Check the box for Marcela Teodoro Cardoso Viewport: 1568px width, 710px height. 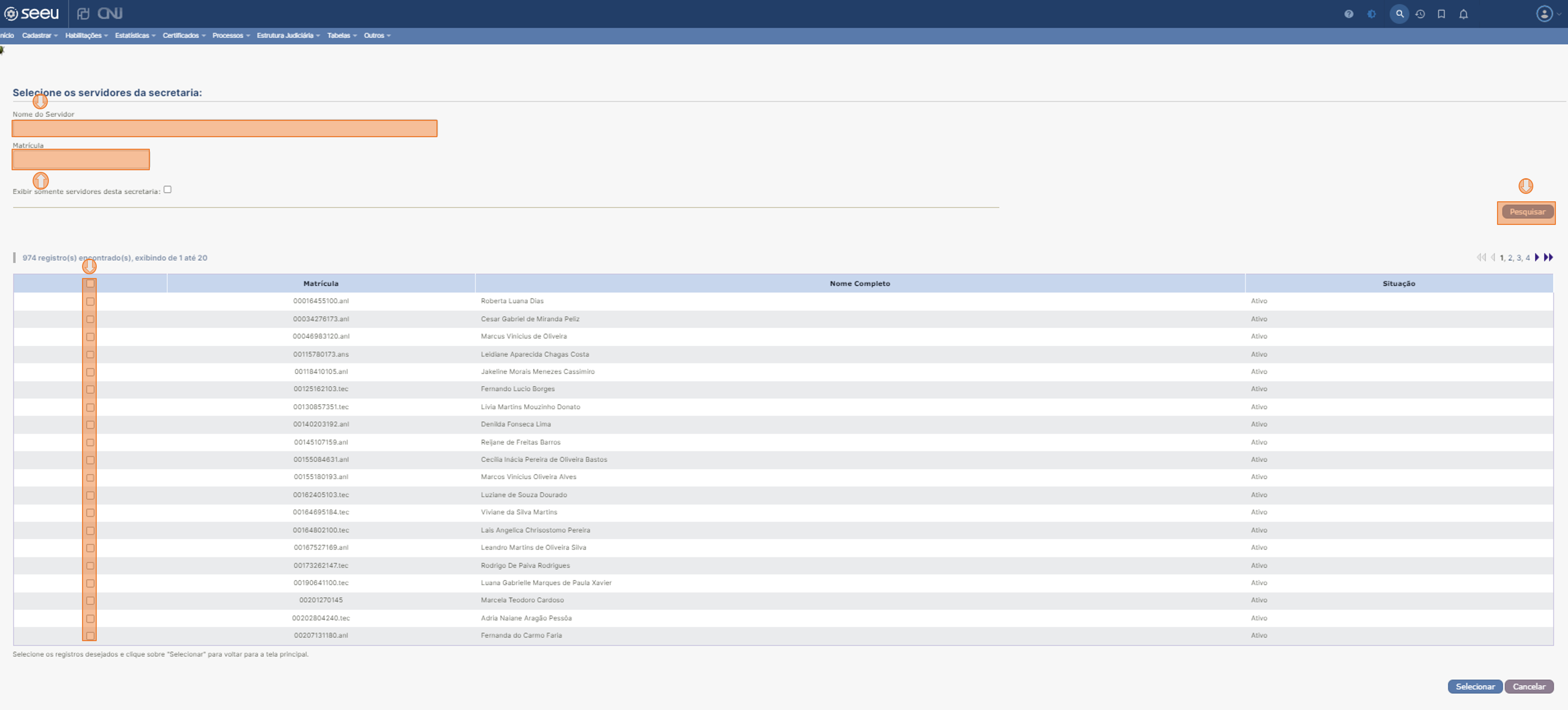click(x=90, y=601)
